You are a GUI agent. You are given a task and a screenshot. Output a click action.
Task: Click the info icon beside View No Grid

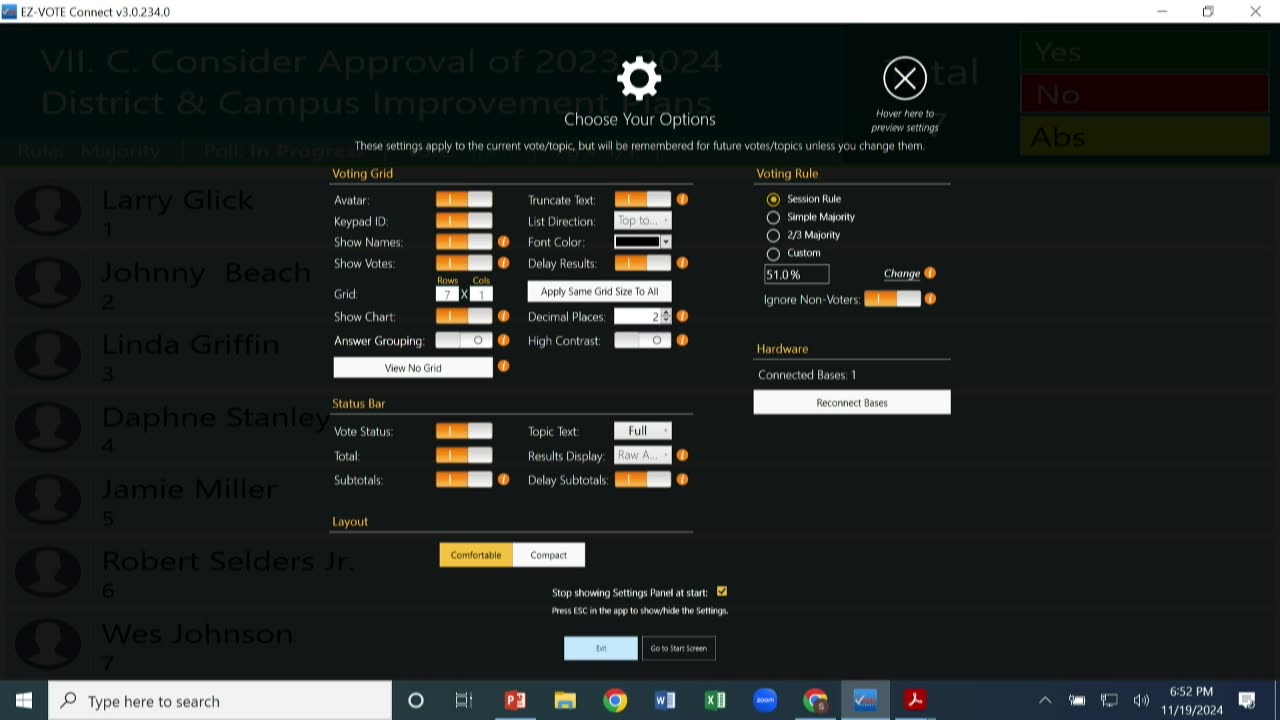click(503, 366)
